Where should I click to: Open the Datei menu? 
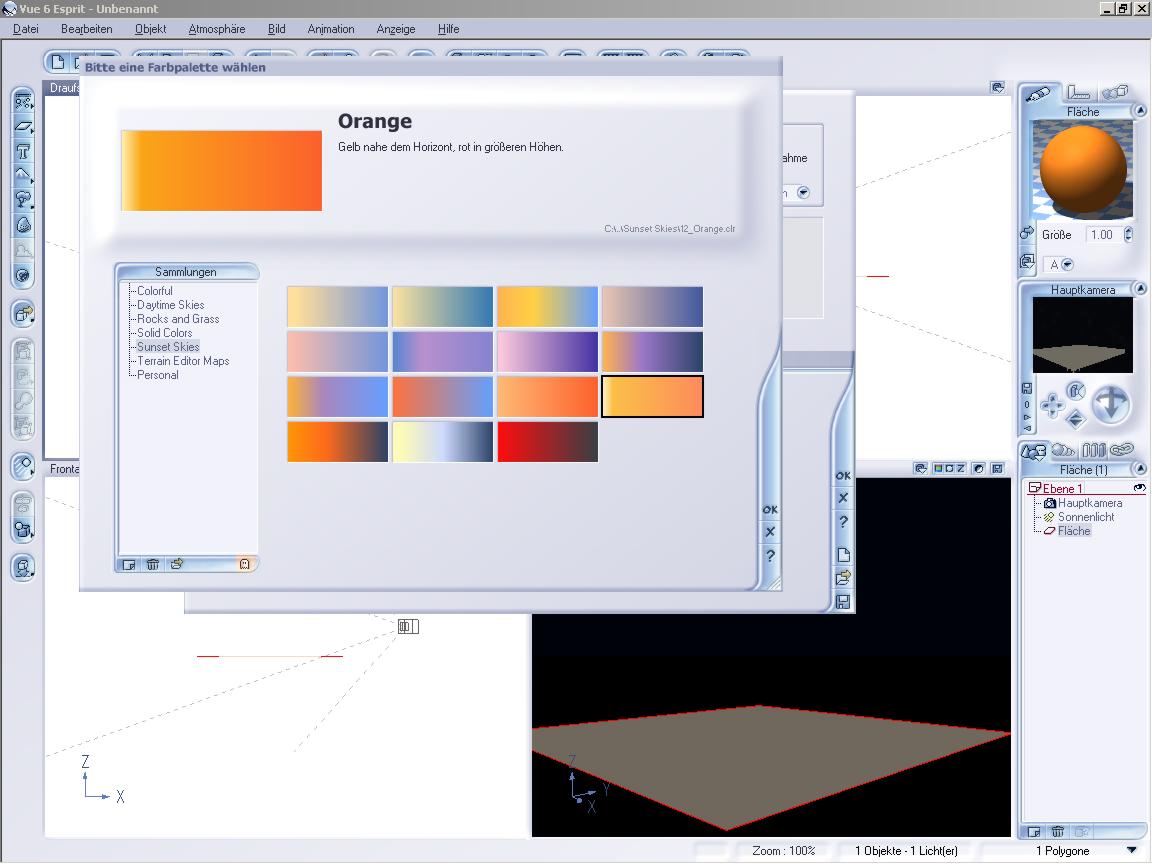26,29
